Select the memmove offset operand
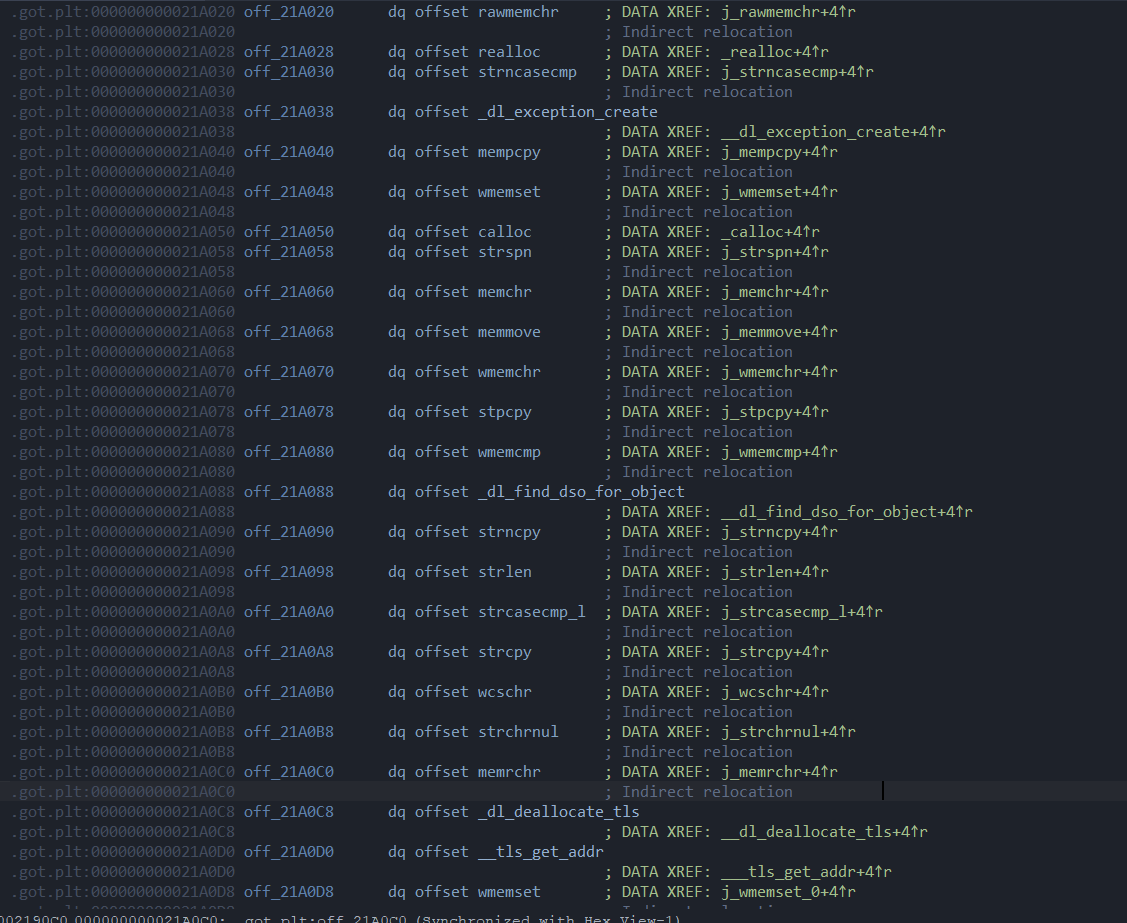The height and width of the screenshot is (923, 1127). tap(509, 331)
